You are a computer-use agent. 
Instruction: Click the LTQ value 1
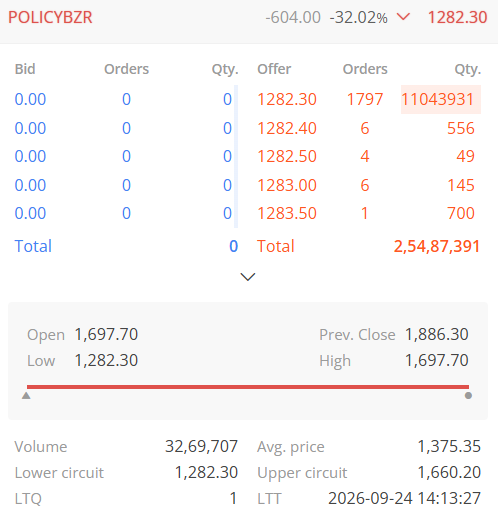coord(233,499)
